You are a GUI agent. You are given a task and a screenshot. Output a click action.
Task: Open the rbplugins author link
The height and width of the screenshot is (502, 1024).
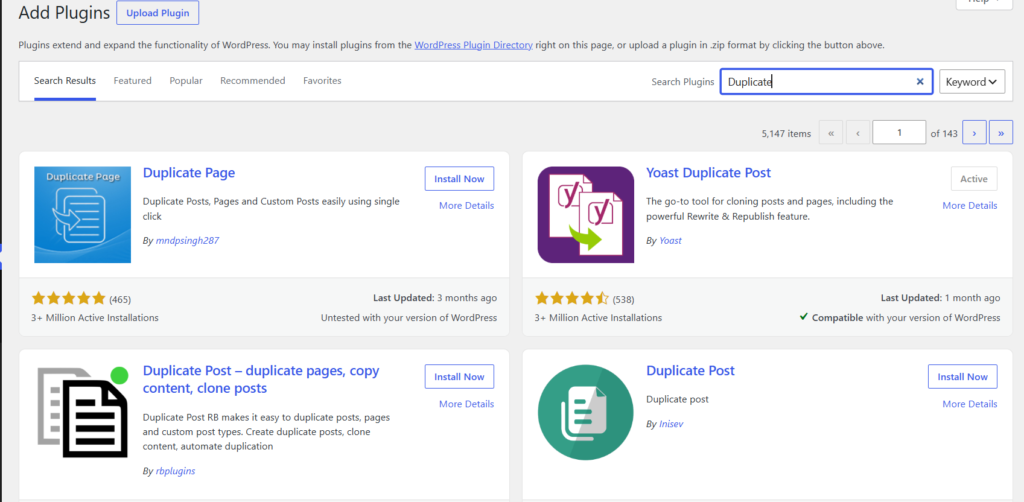[175, 471]
